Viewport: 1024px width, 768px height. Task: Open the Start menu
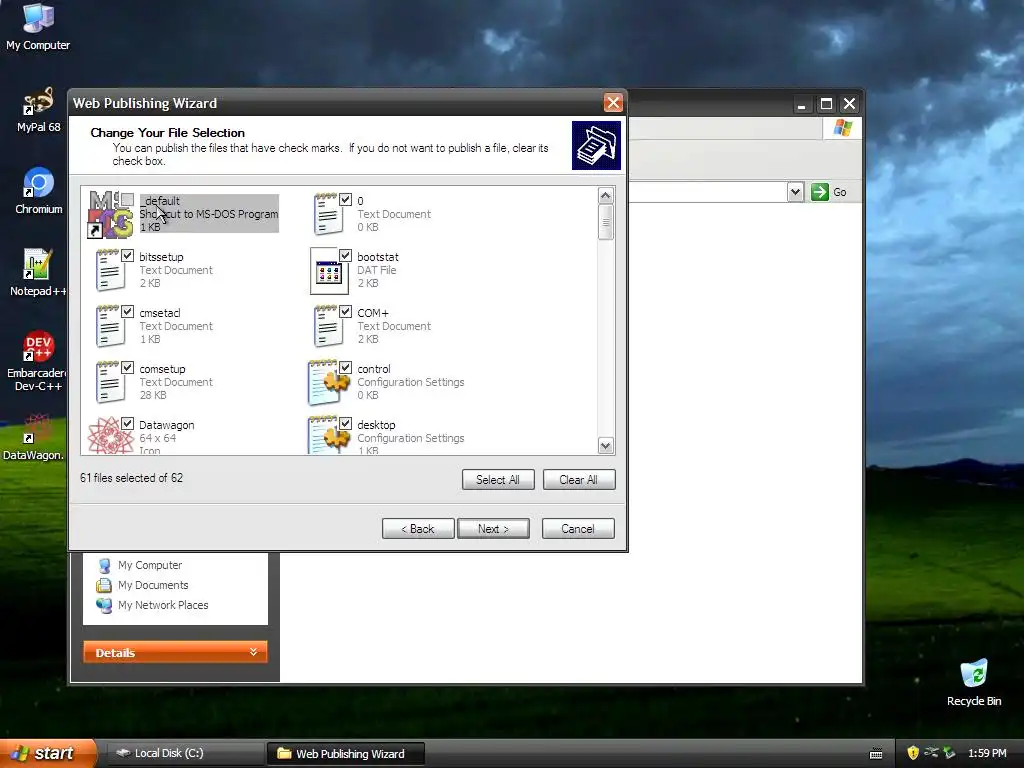[47, 753]
